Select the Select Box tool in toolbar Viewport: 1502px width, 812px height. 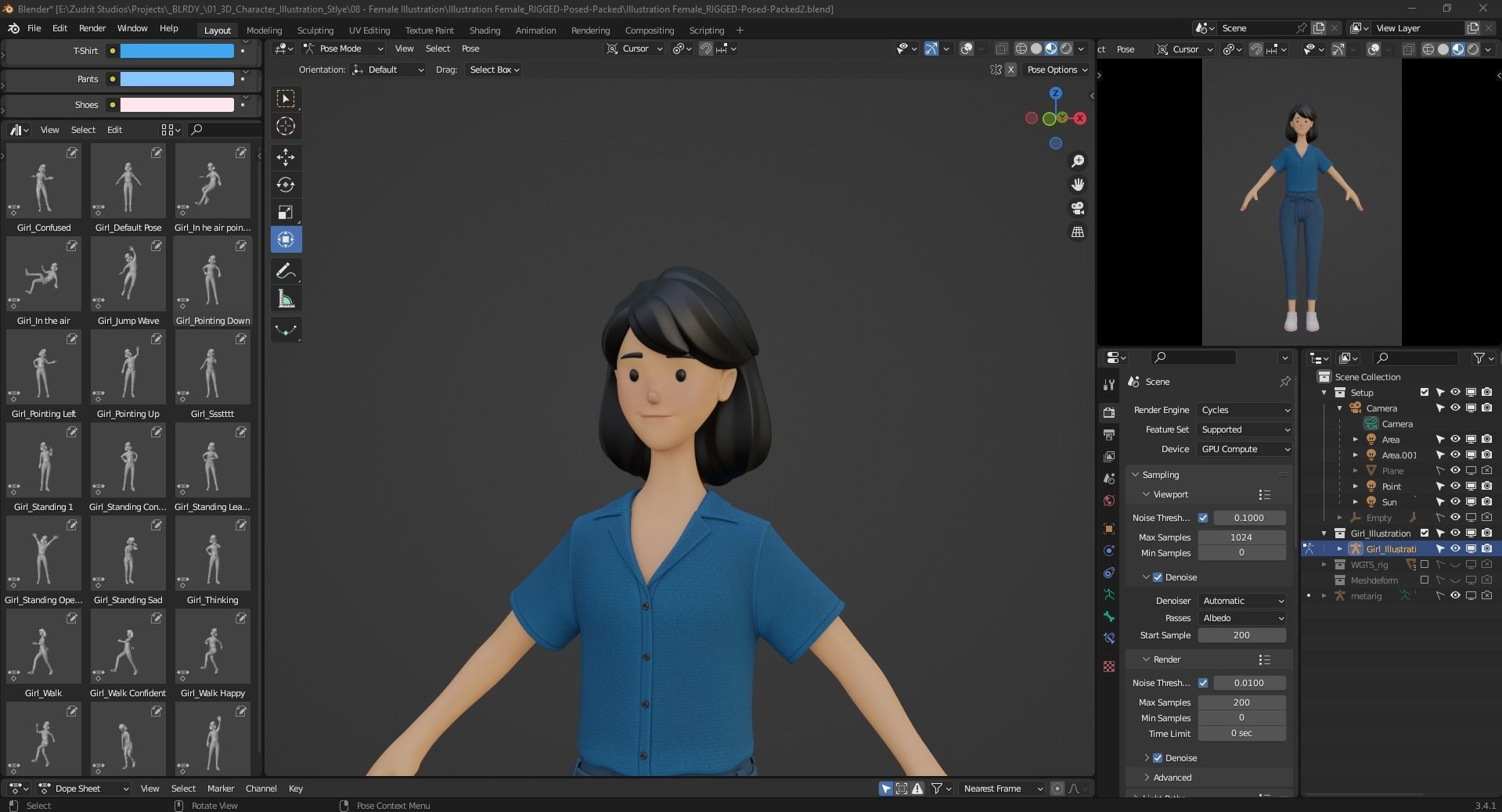(286, 99)
